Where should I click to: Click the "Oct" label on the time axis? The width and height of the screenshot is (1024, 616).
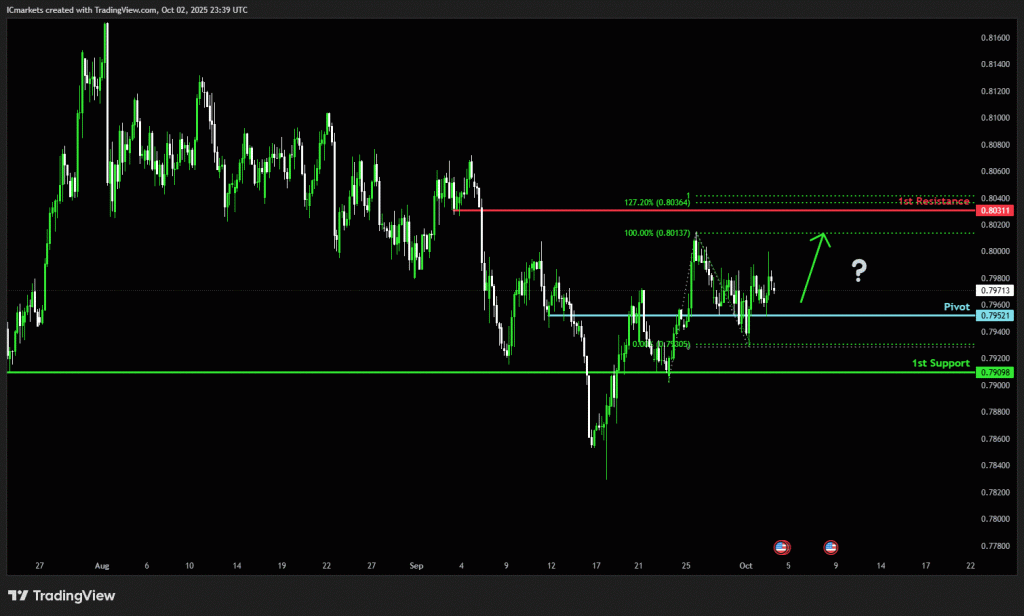745,566
